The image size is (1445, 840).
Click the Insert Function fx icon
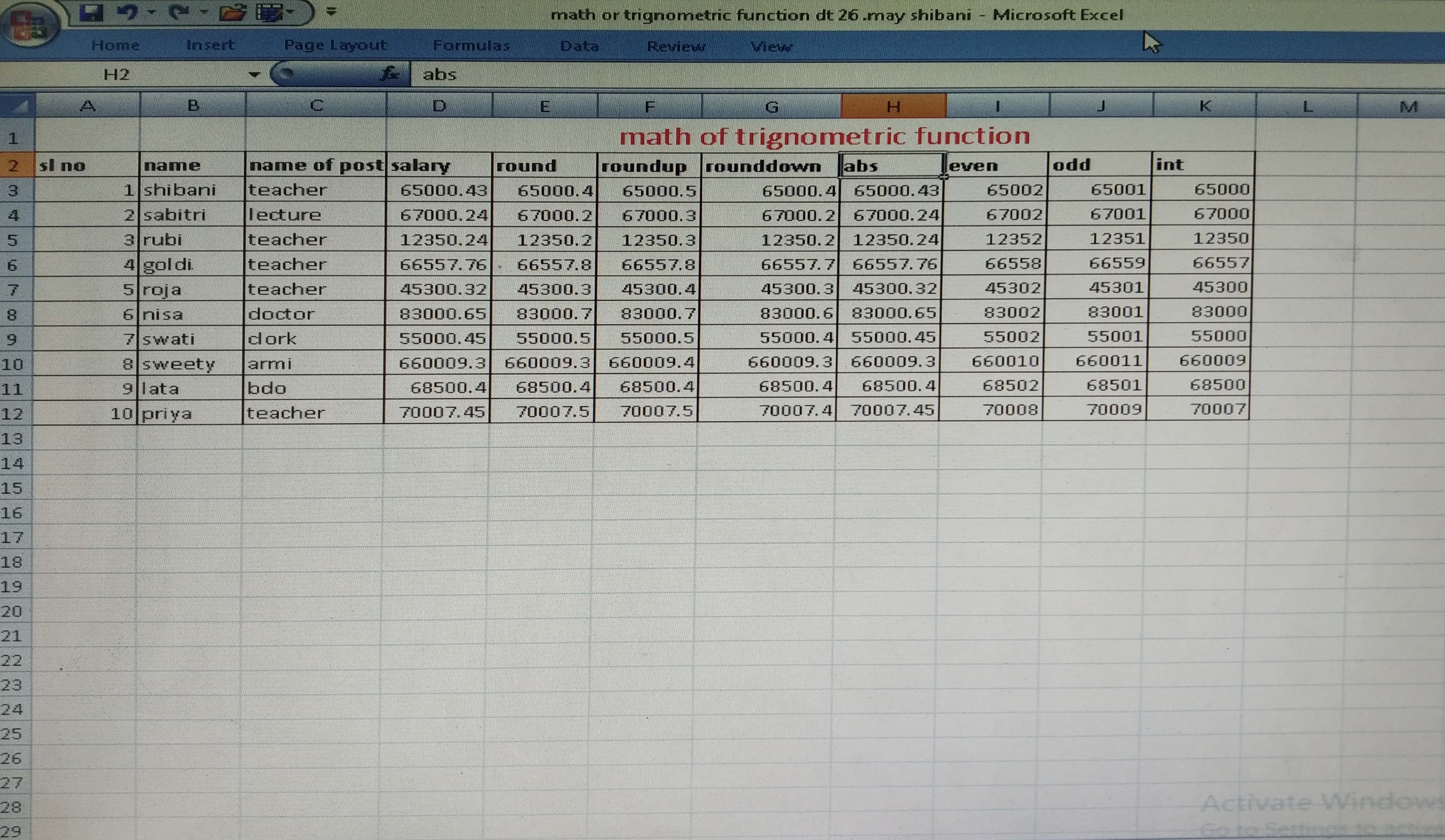coord(389,74)
